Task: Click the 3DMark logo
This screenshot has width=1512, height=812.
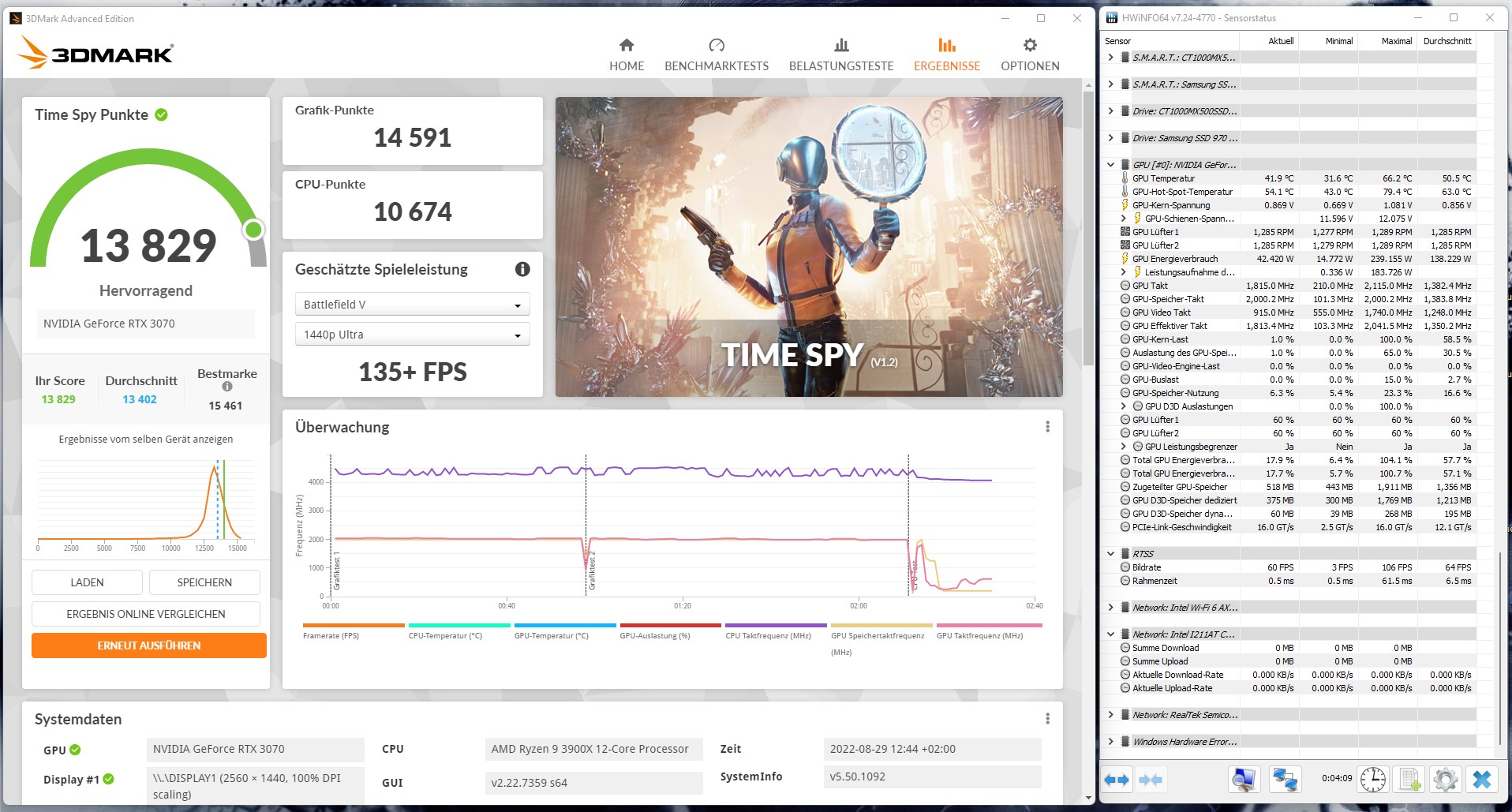Action: pyautogui.click(x=95, y=53)
